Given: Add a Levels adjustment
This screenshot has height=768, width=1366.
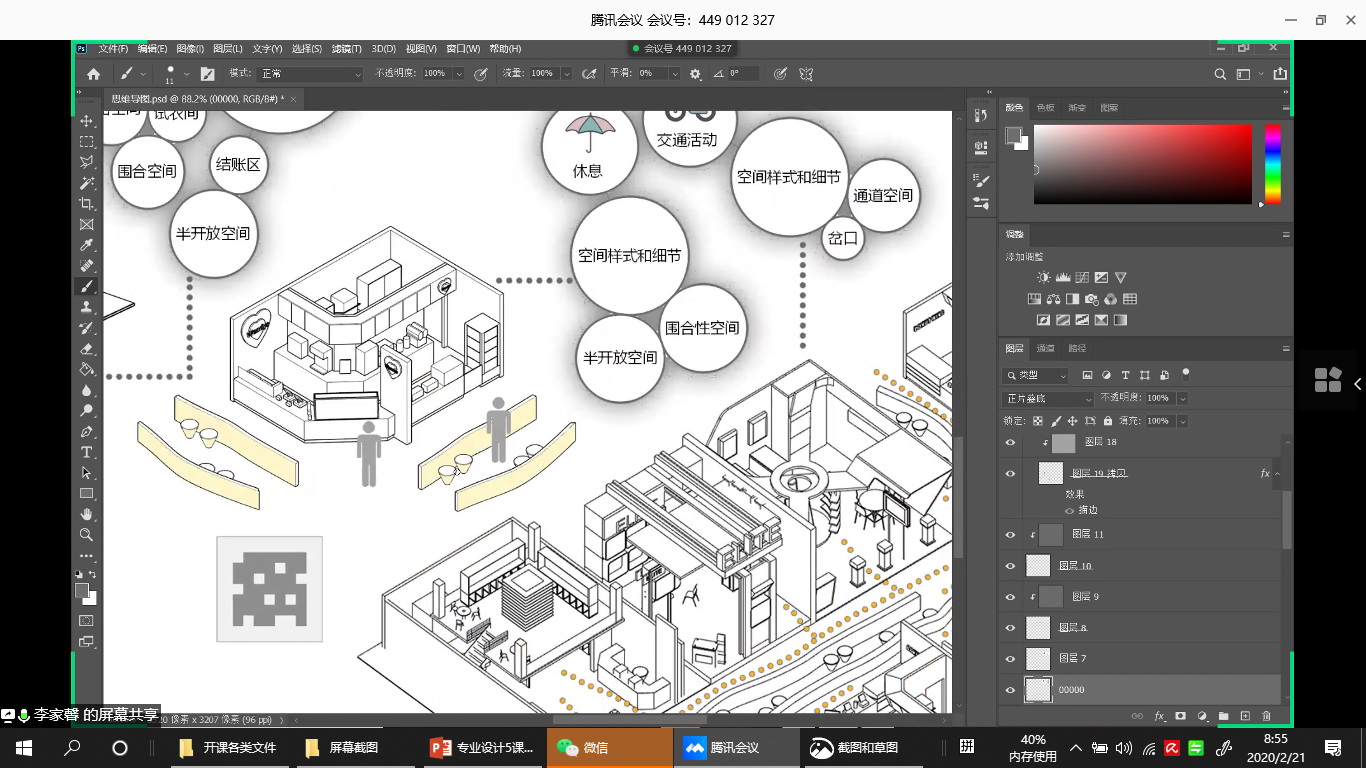Looking at the screenshot, I should pos(1063,278).
